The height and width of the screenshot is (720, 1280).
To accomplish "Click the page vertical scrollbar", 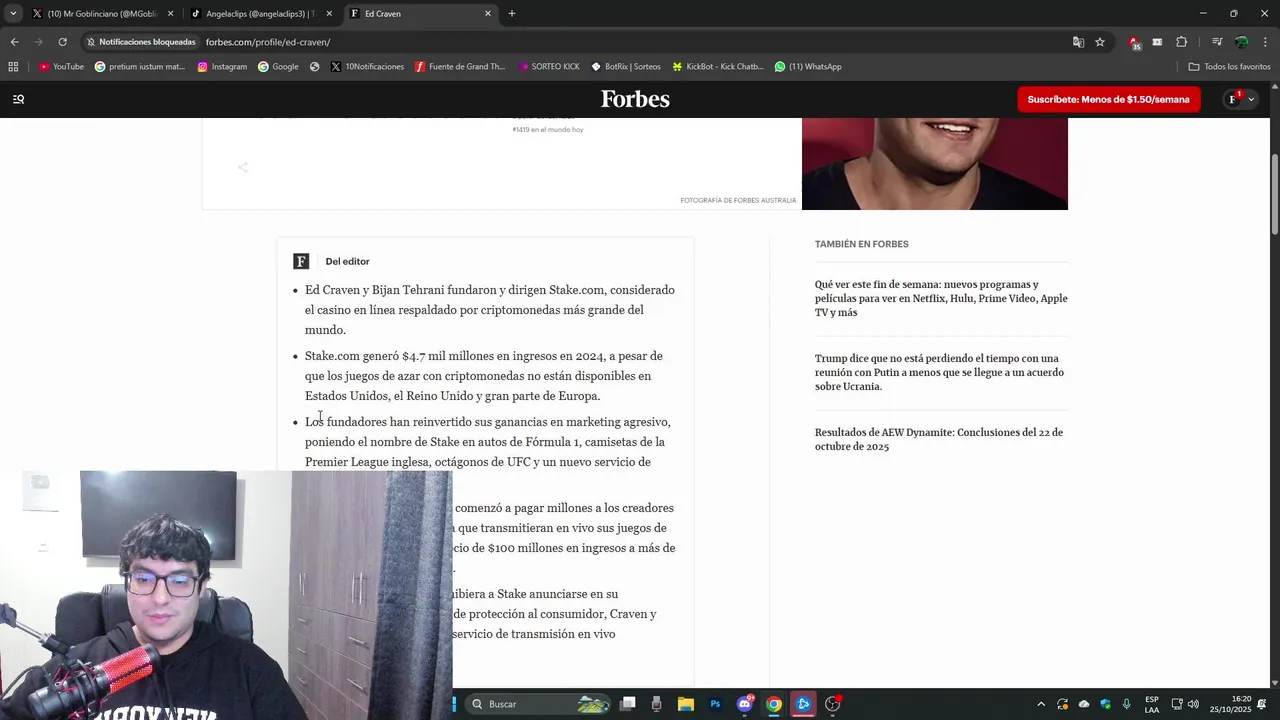I will click(1274, 195).
